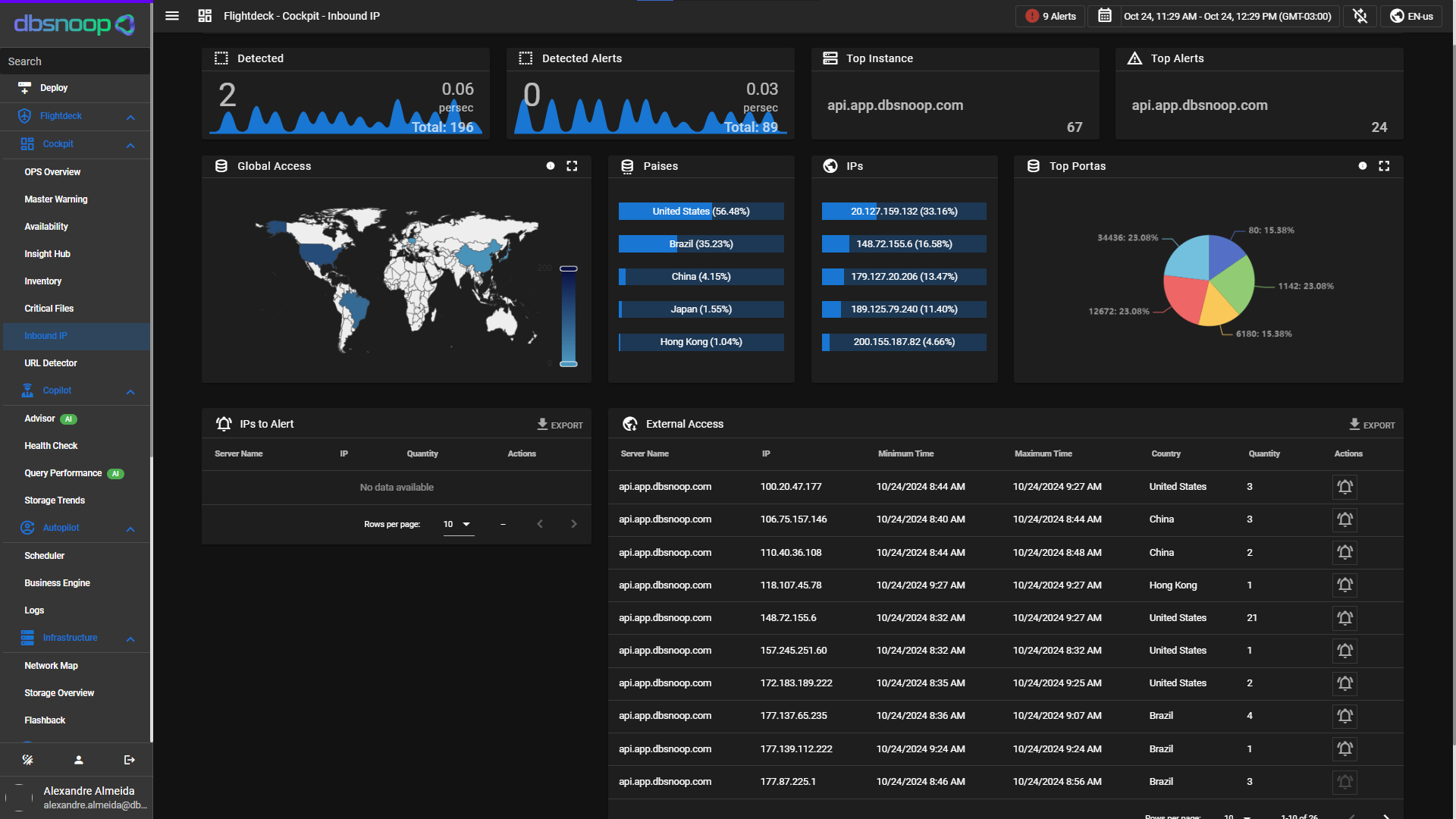Go to next page in IPs to Alert

coord(574,524)
